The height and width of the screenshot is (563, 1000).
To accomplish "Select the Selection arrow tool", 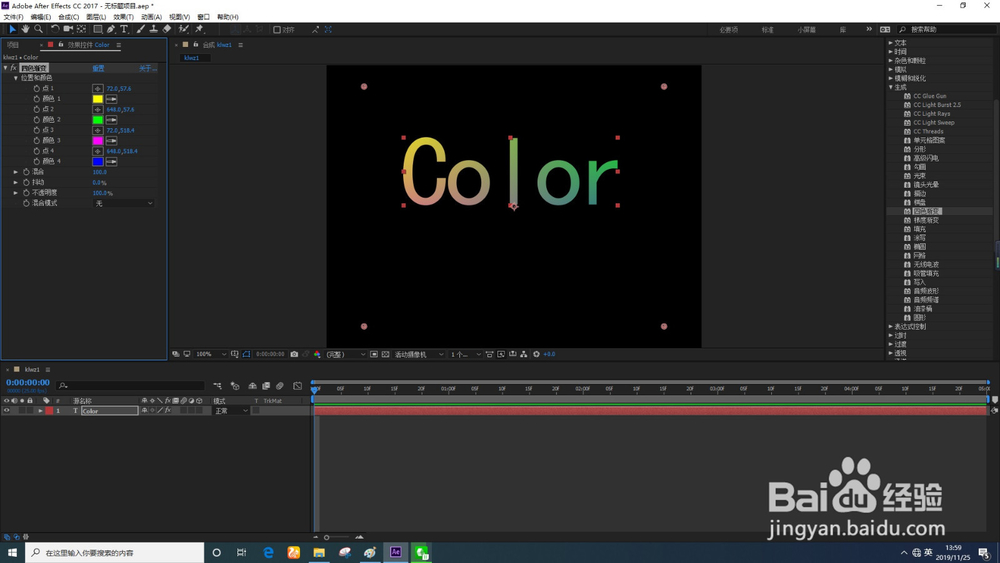I will tap(12, 29).
